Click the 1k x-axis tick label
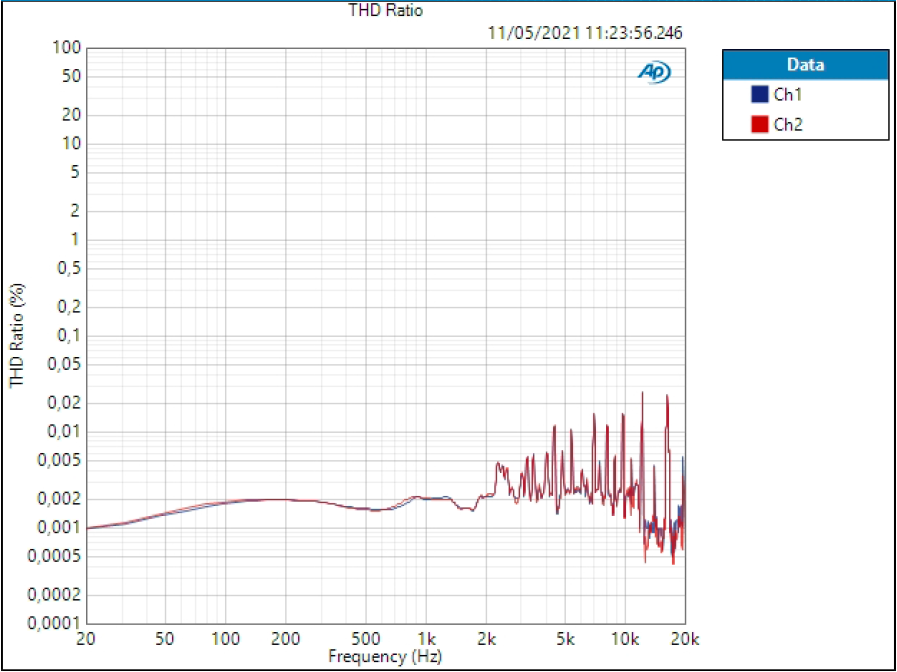Screen dimensions: 897x672 click(427, 637)
